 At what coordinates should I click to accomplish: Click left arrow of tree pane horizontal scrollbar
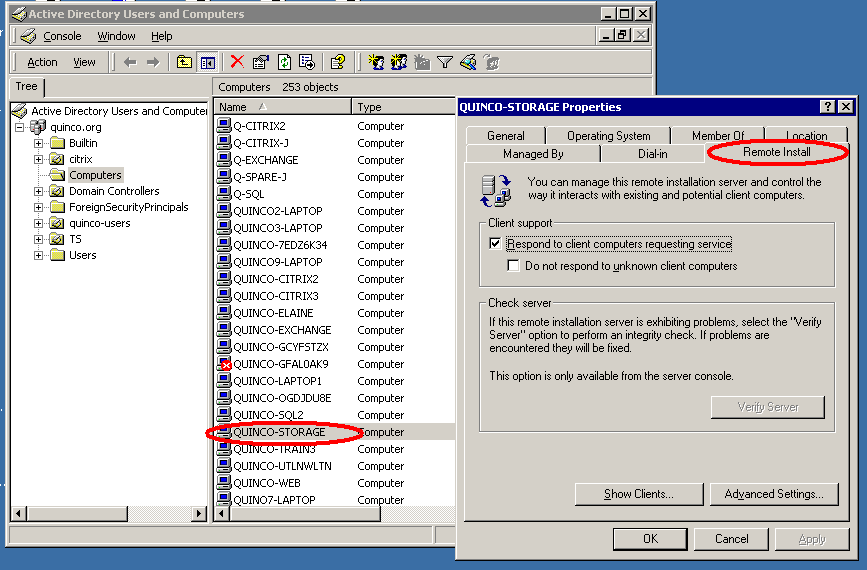pyautogui.click(x=18, y=514)
